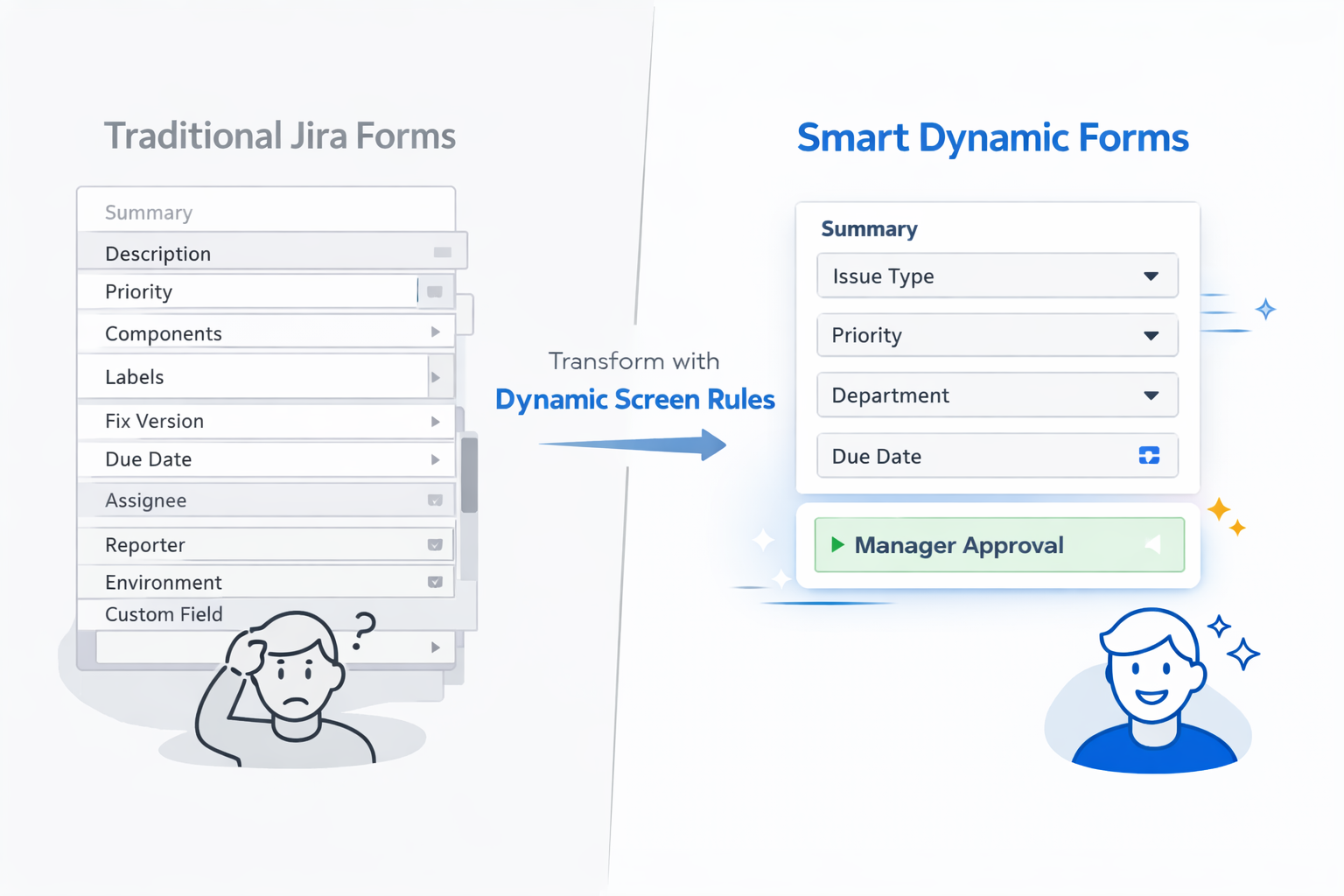Expand the Components row via its arrow
The width and height of the screenshot is (1344, 896).
click(435, 332)
